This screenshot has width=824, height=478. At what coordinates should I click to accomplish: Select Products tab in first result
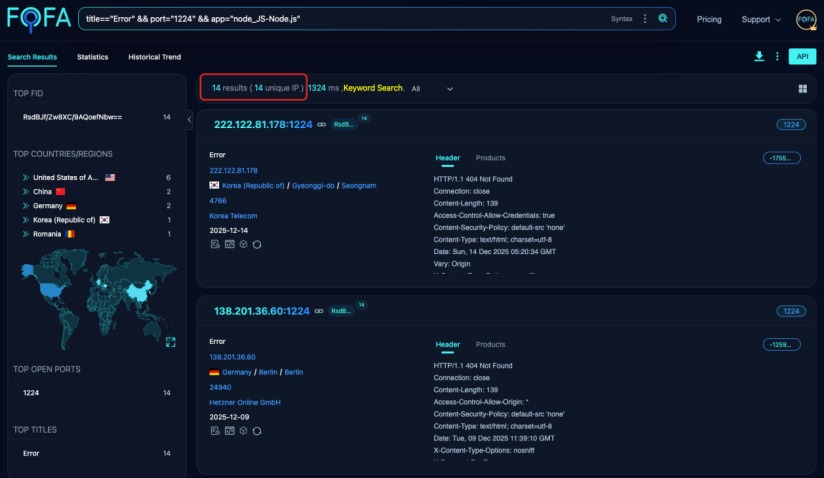490,158
